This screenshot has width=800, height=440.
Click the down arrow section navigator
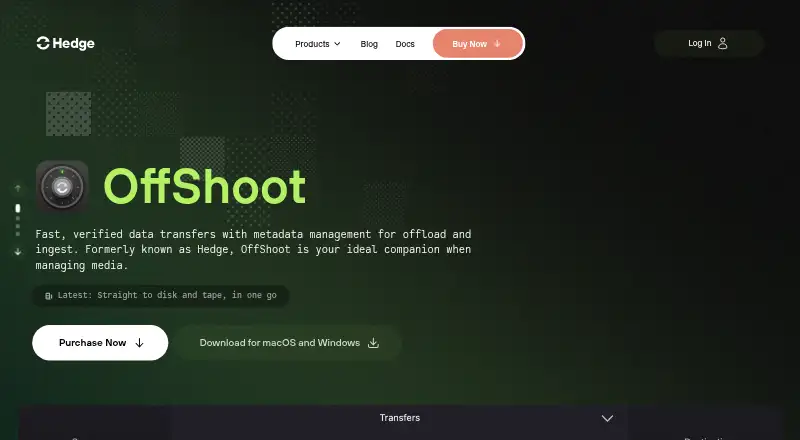click(x=18, y=252)
